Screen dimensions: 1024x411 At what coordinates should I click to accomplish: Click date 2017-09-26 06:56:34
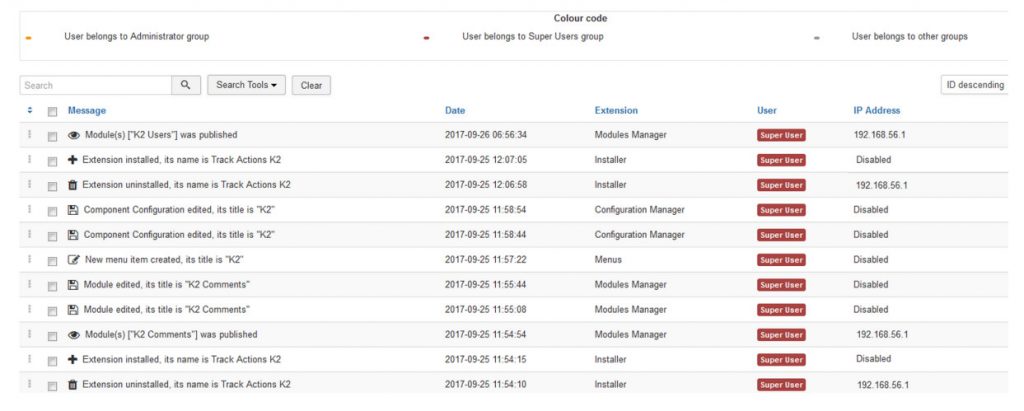coord(486,135)
